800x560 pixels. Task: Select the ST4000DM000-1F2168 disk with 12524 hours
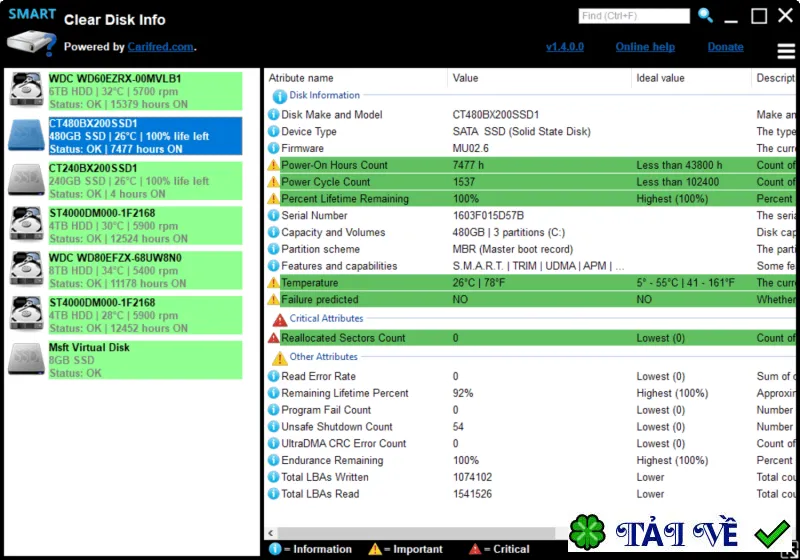point(145,226)
